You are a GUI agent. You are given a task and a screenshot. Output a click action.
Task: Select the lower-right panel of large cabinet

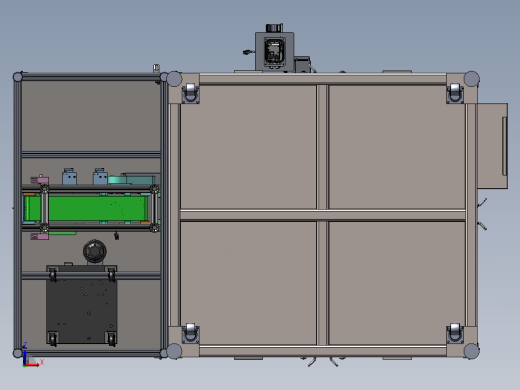click(x=397, y=283)
